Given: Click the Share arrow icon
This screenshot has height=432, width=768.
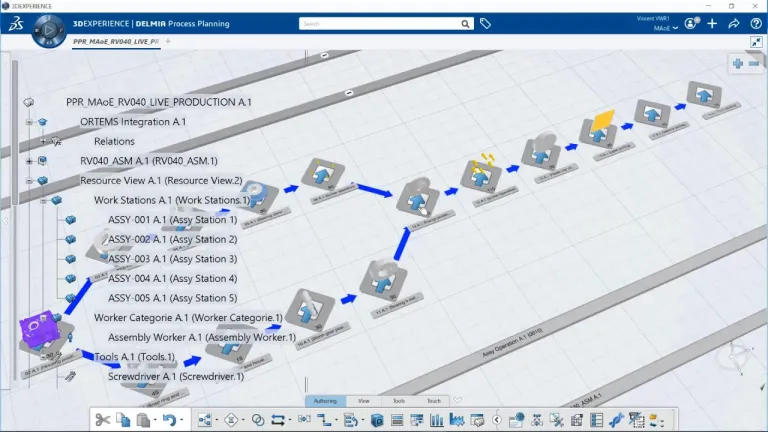Looking at the screenshot, I should coord(734,23).
